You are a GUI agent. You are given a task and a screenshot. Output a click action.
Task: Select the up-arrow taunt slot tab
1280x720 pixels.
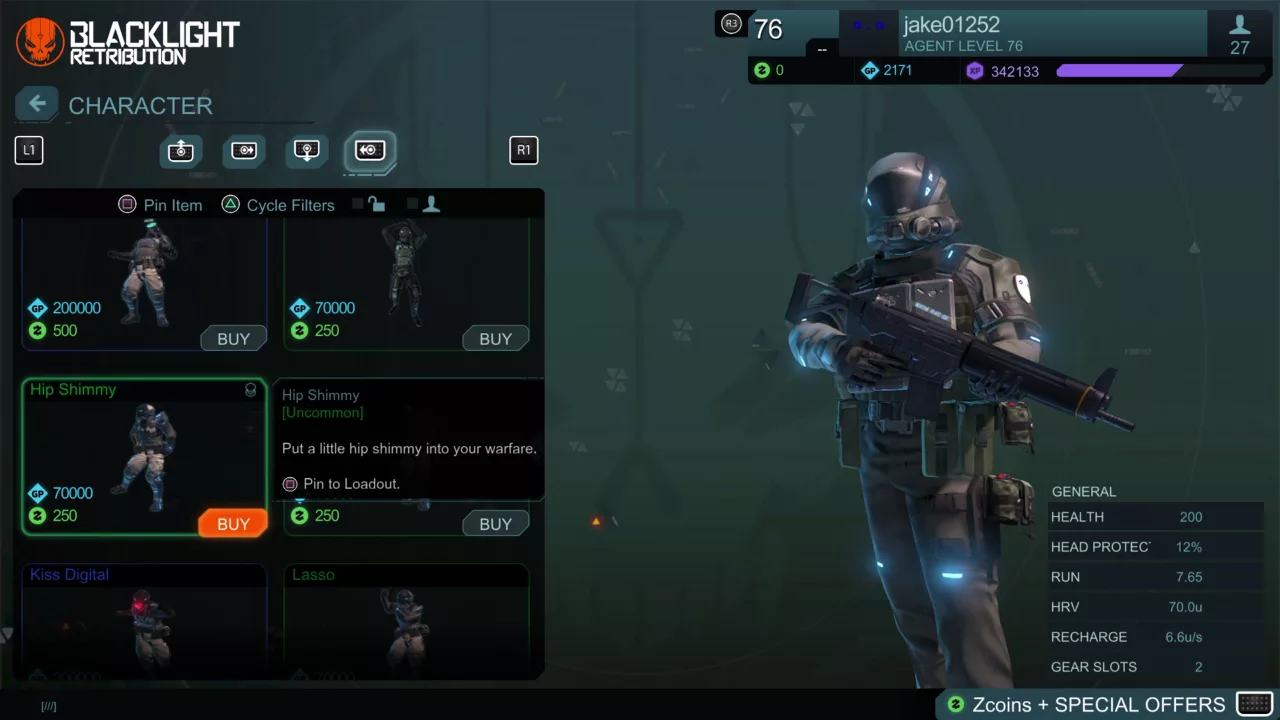(x=180, y=150)
